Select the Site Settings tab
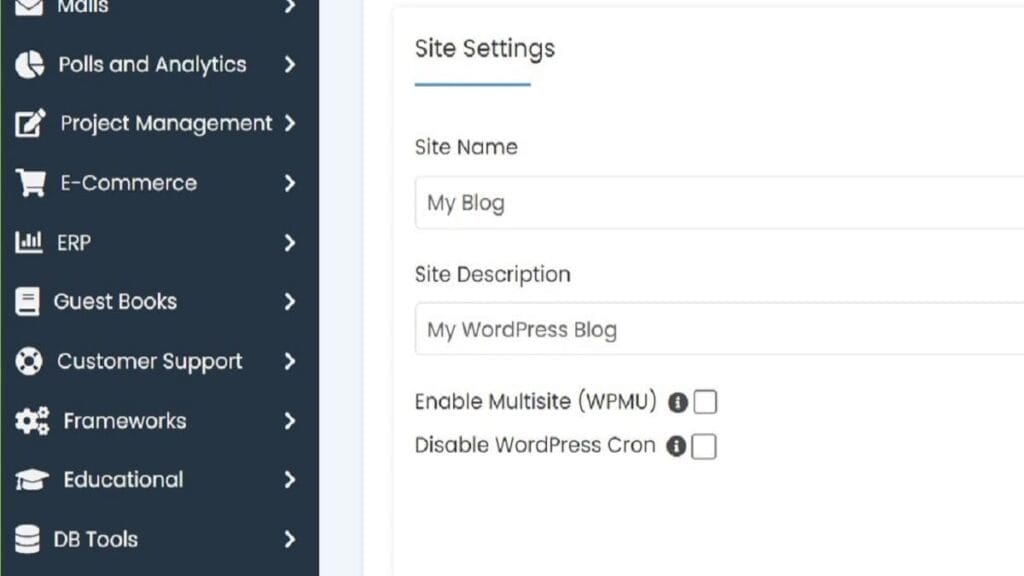The height and width of the screenshot is (576, 1024). click(x=484, y=48)
